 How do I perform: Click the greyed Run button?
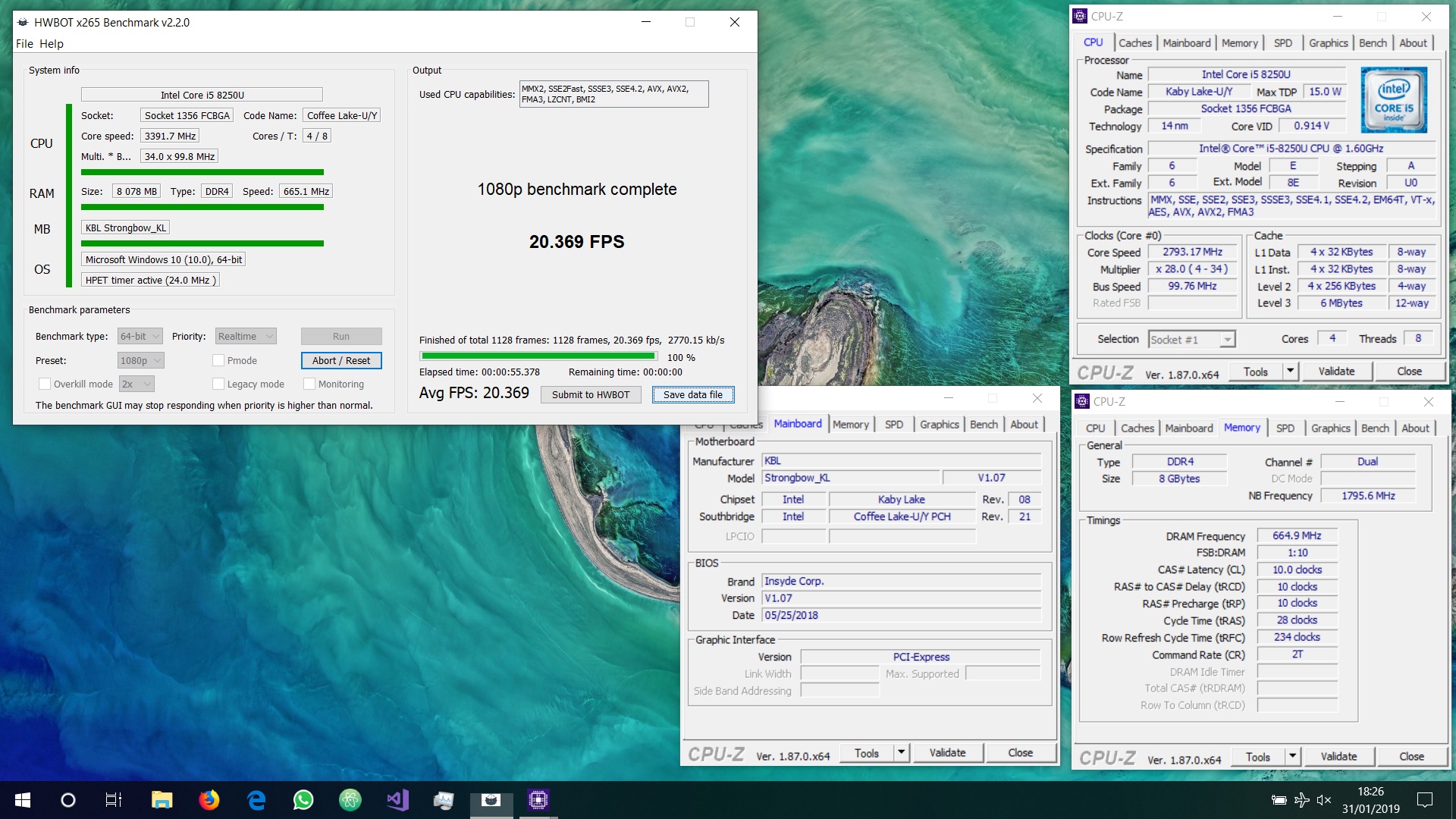click(341, 336)
